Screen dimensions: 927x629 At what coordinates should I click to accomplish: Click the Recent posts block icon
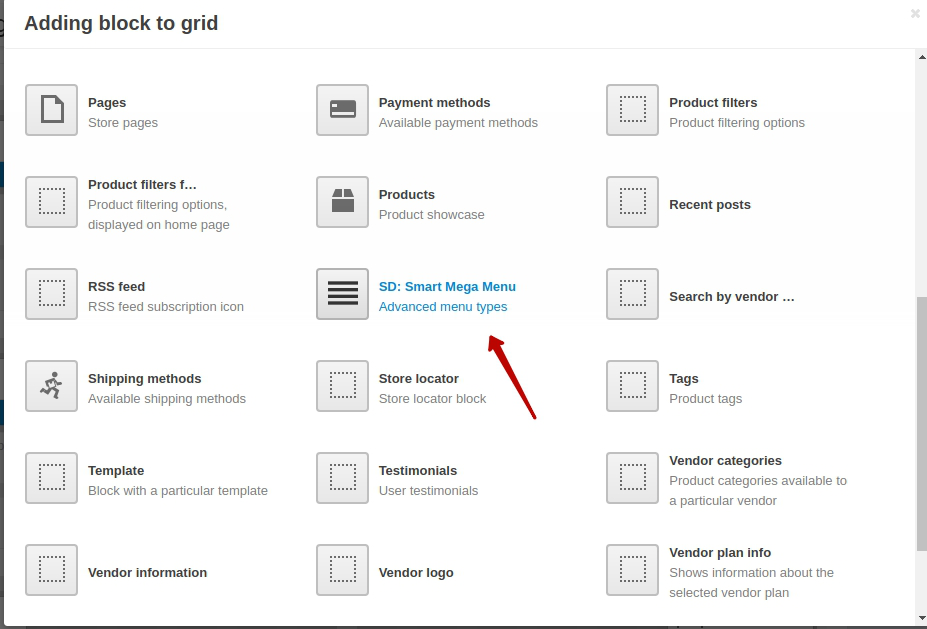(x=633, y=202)
